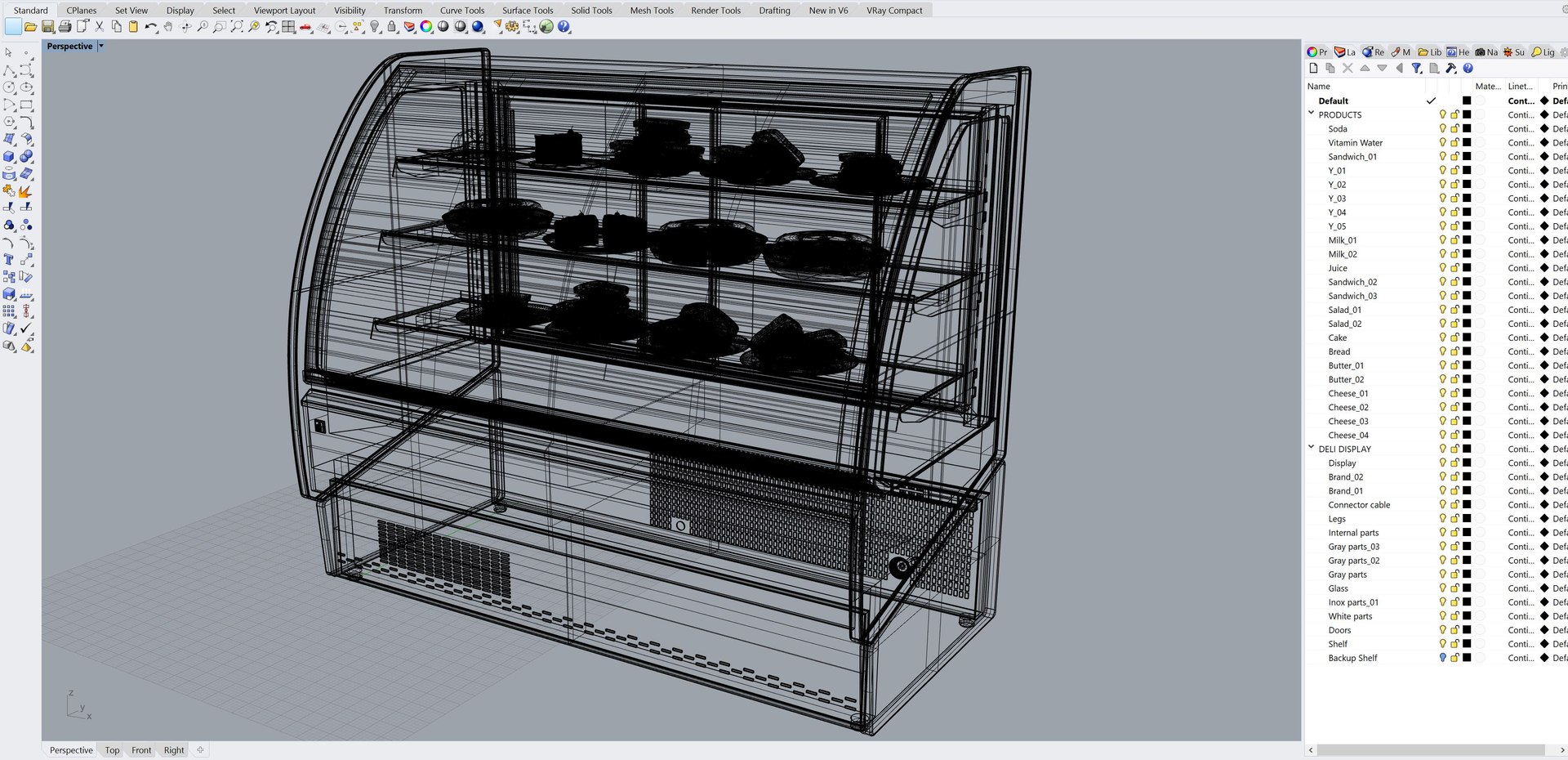Click New Layer icon in Layers panel

1313,69
